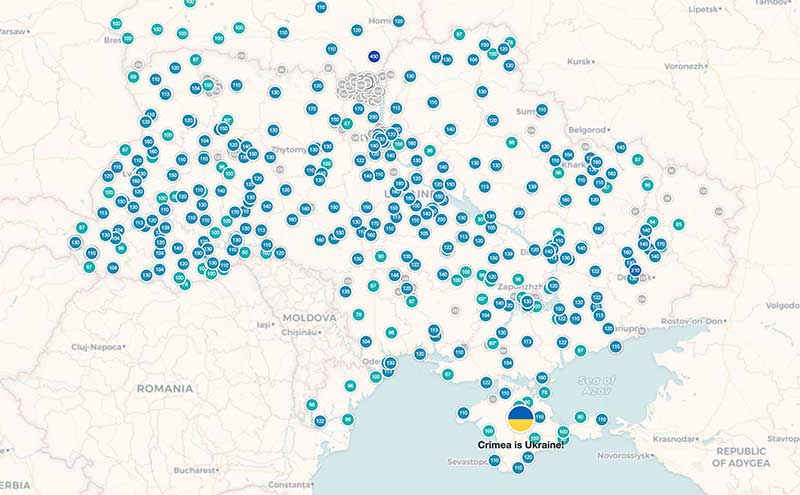The image size is (800, 495).
Task: Click the 110 marker overlapping Sumy label
Action: [541, 109]
